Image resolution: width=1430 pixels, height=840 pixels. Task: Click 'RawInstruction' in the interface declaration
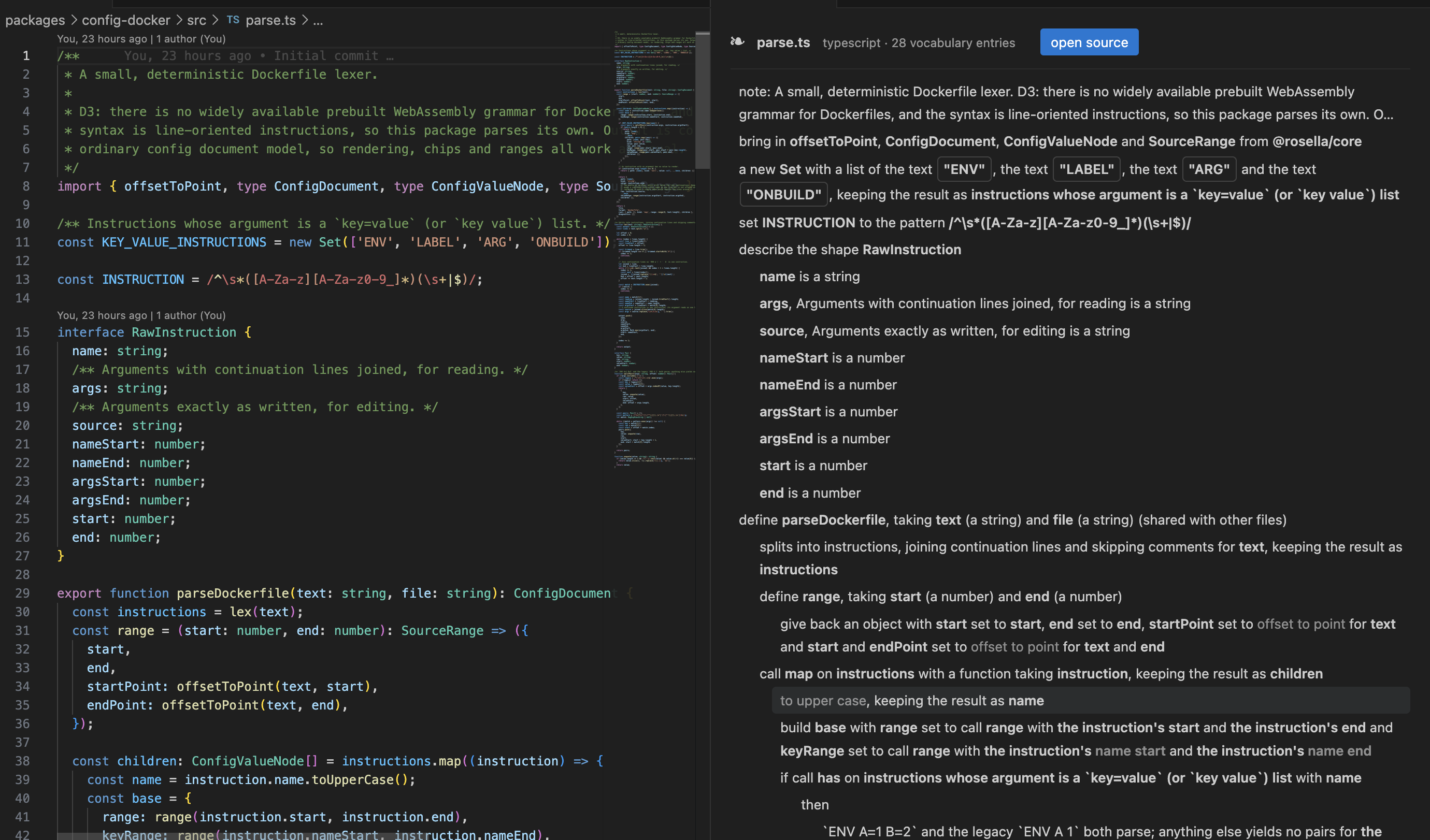tap(184, 332)
